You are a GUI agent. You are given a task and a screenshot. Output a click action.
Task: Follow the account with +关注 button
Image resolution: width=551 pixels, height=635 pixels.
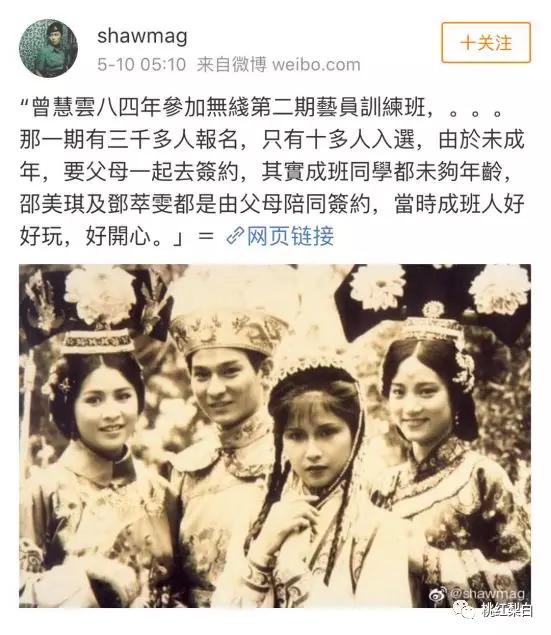[x=486, y=43]
